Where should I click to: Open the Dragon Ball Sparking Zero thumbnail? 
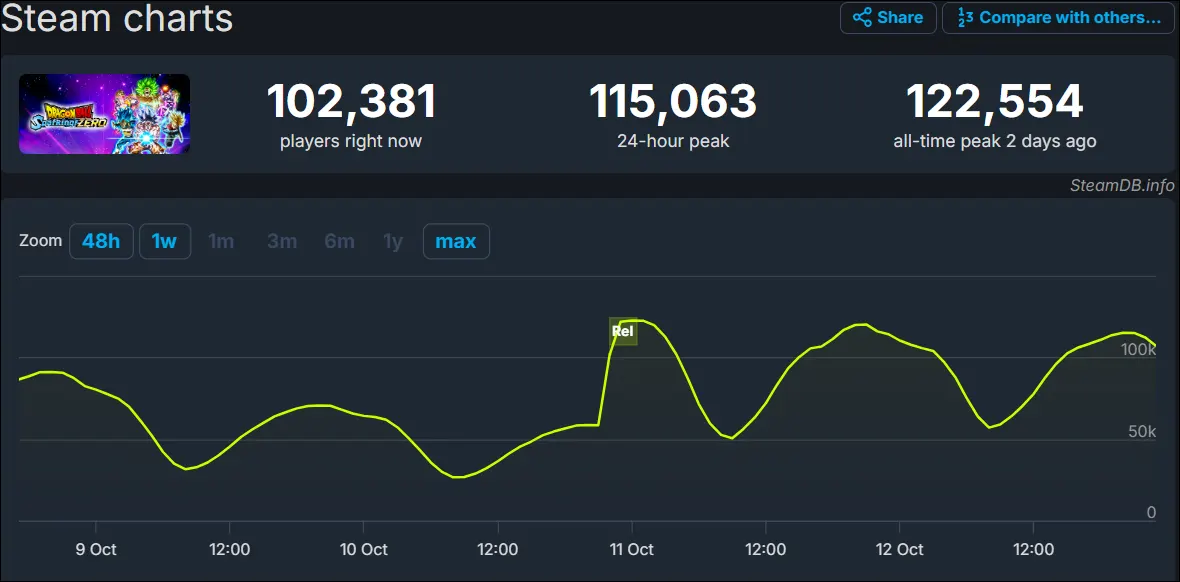104,114
